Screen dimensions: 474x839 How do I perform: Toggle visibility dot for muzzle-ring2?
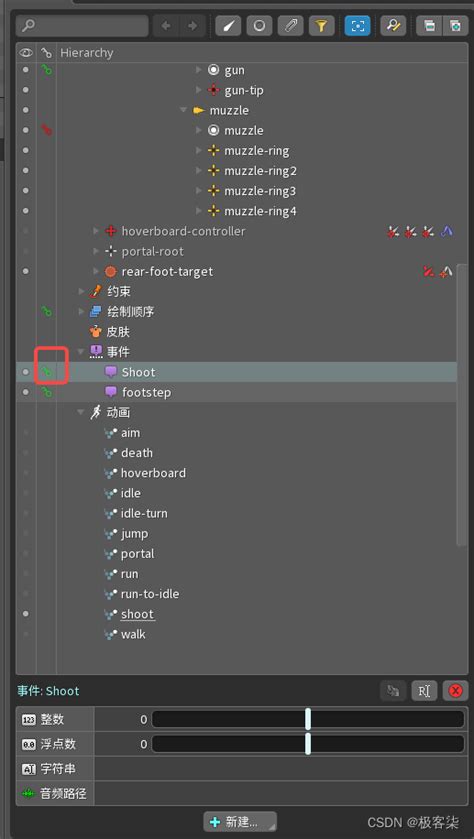click(x=25, y=171)
